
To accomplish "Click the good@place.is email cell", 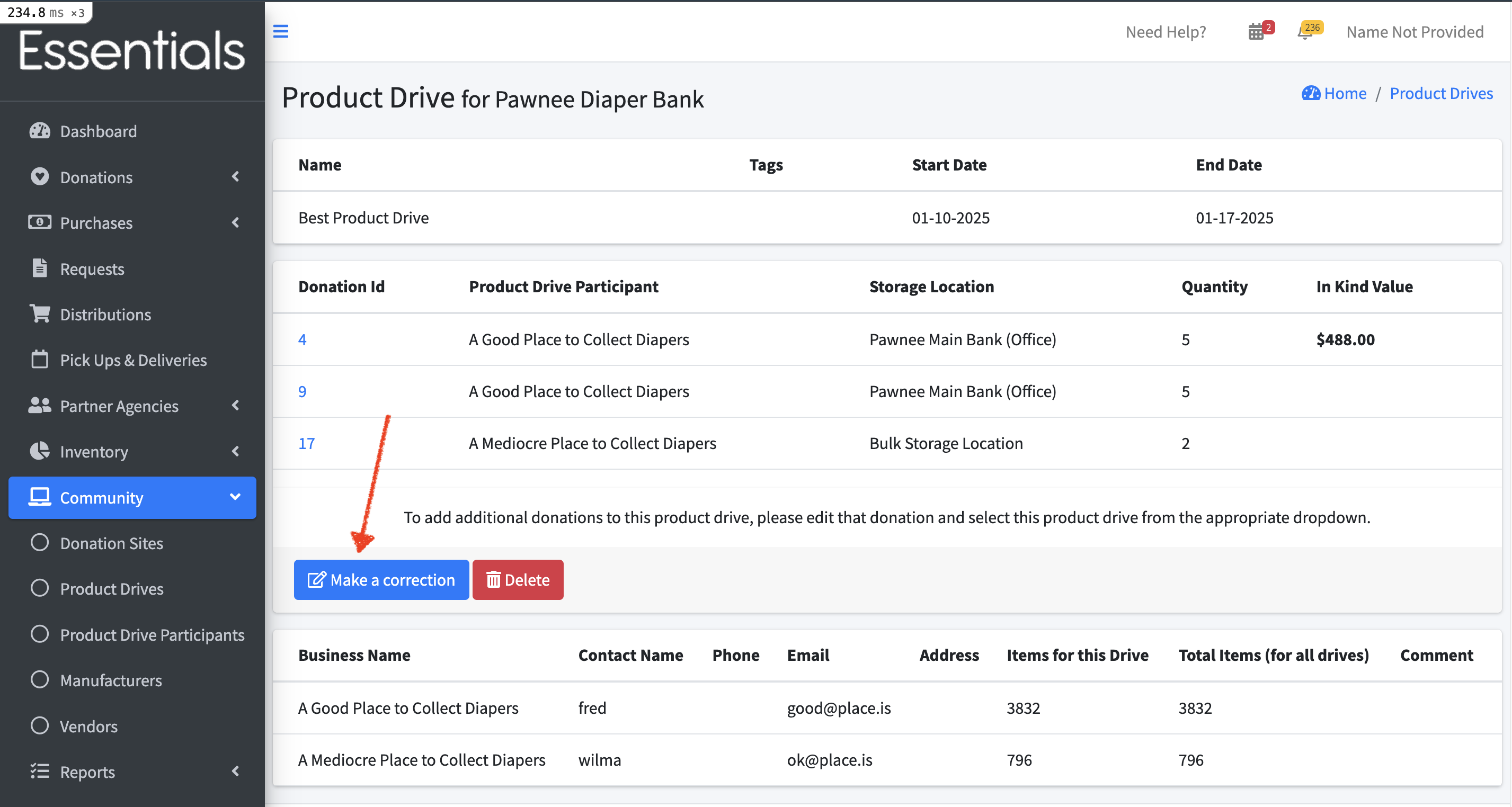I will 839,708.
